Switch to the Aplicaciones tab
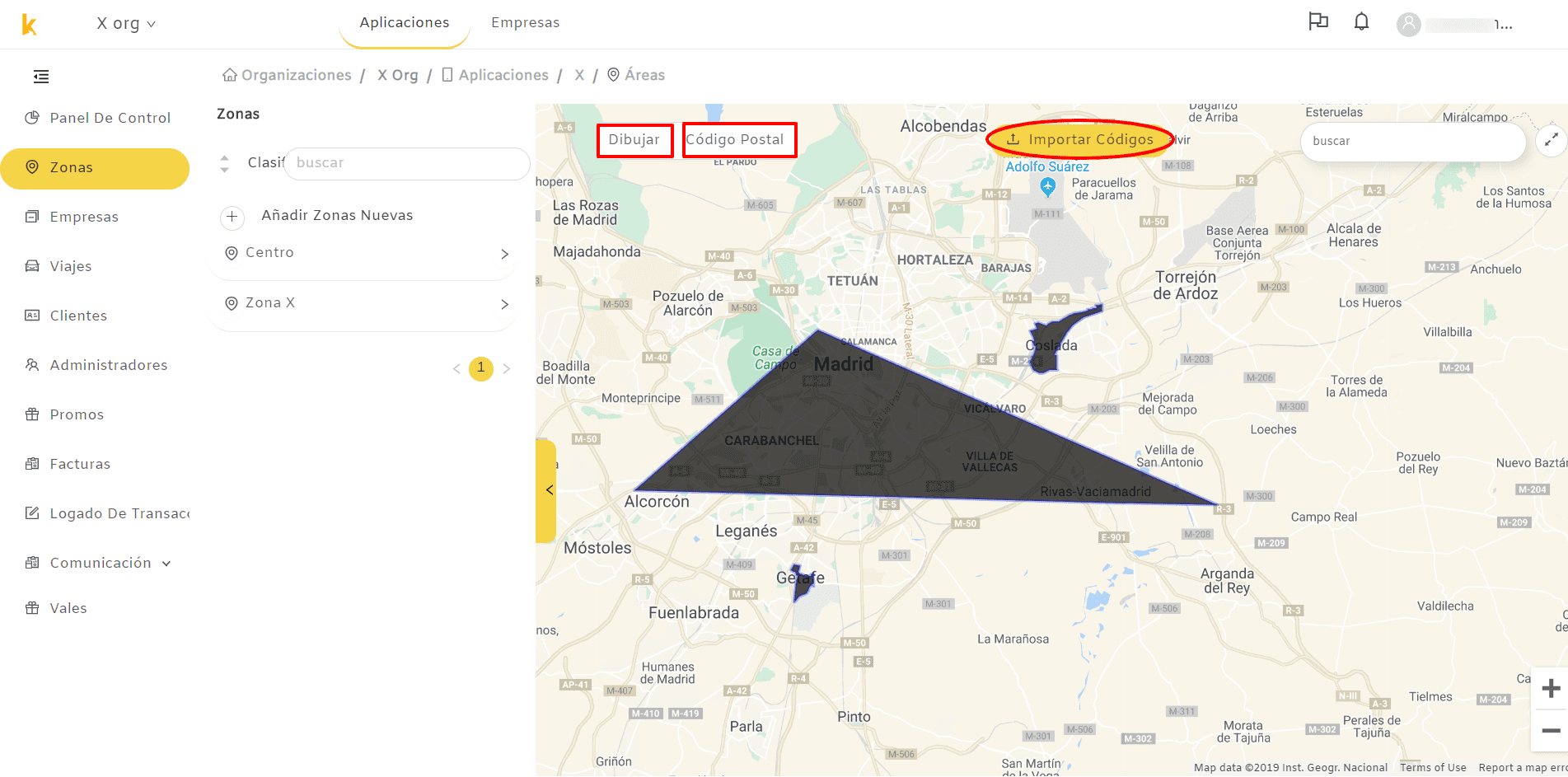Viewport: 1568px width, 777px height. click(405, 23)
